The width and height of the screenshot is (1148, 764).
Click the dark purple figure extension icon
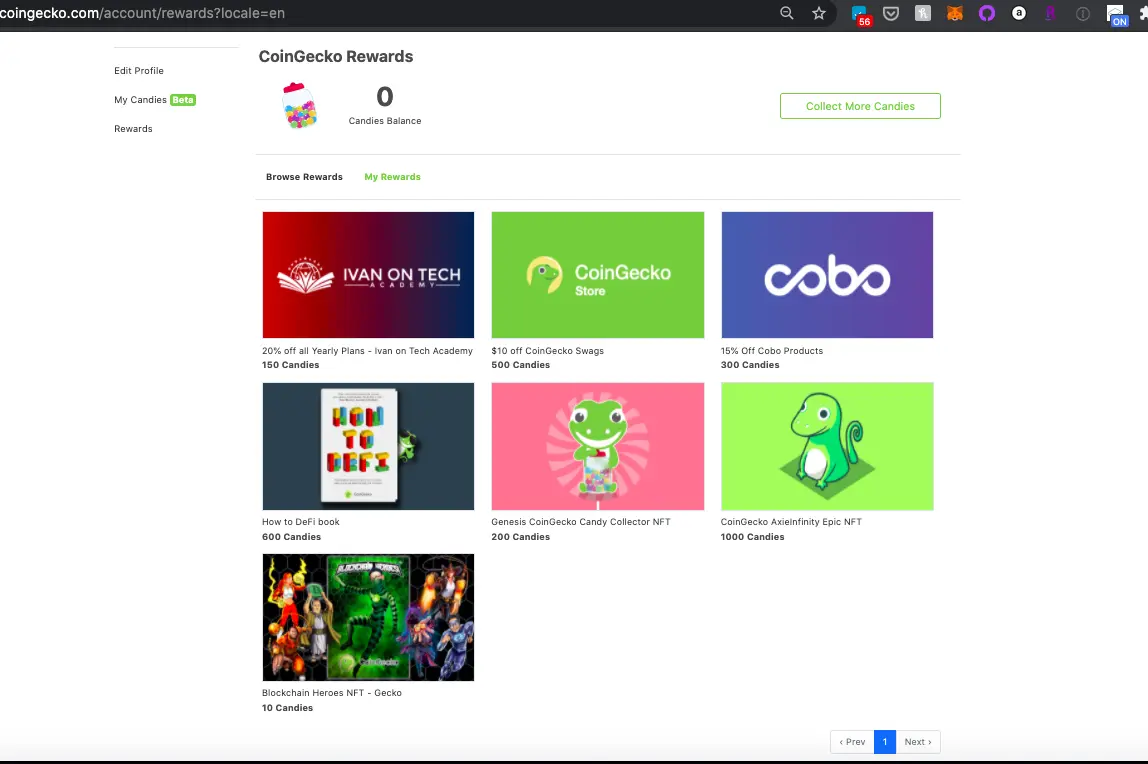(x=1050, y=13)
